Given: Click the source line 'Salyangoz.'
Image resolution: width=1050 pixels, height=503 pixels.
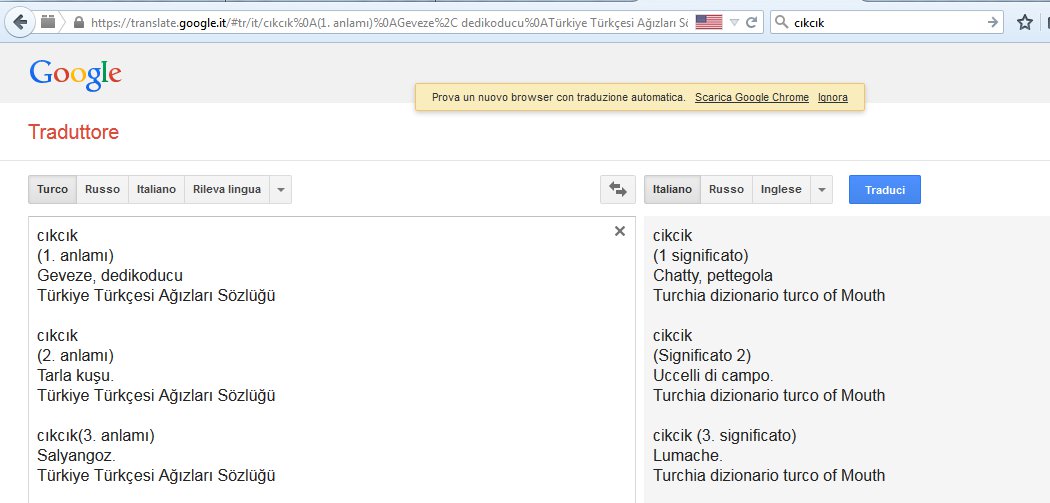Looking at the screenshot, I should click(x=76, y=455).
